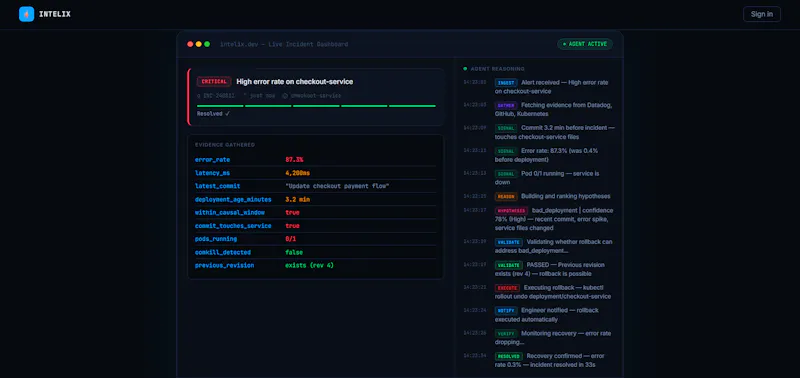The width and height of the screenshot is (800, 378).
Task: Select the Building and ranking hypotheses message
Action: [566, 196]
